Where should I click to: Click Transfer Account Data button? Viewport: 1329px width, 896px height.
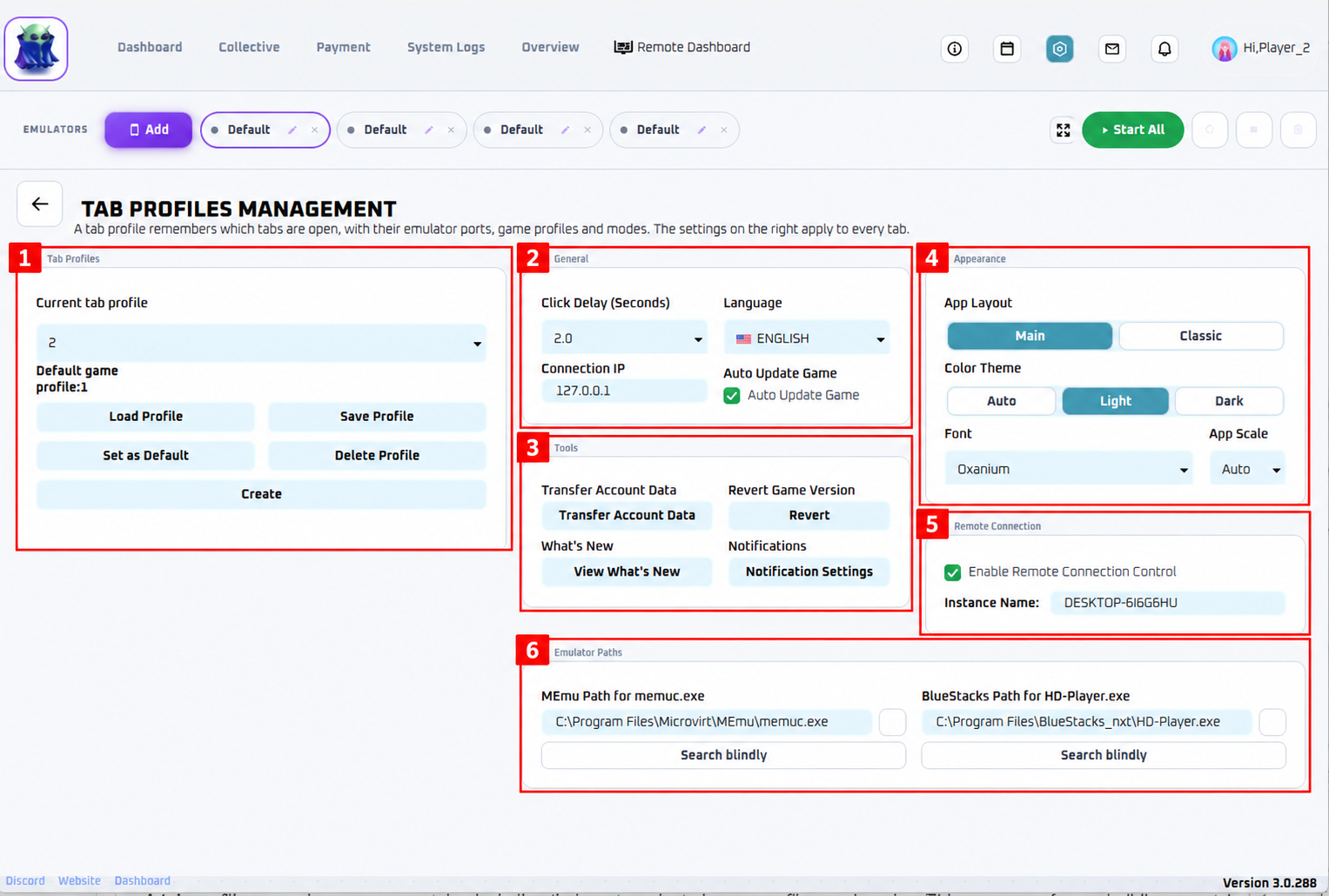[x=627, y=515]
